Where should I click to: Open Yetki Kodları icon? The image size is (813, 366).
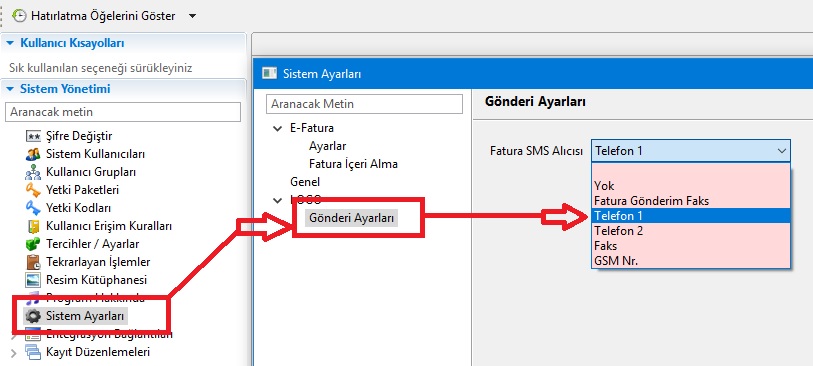(x=33, y=208)
